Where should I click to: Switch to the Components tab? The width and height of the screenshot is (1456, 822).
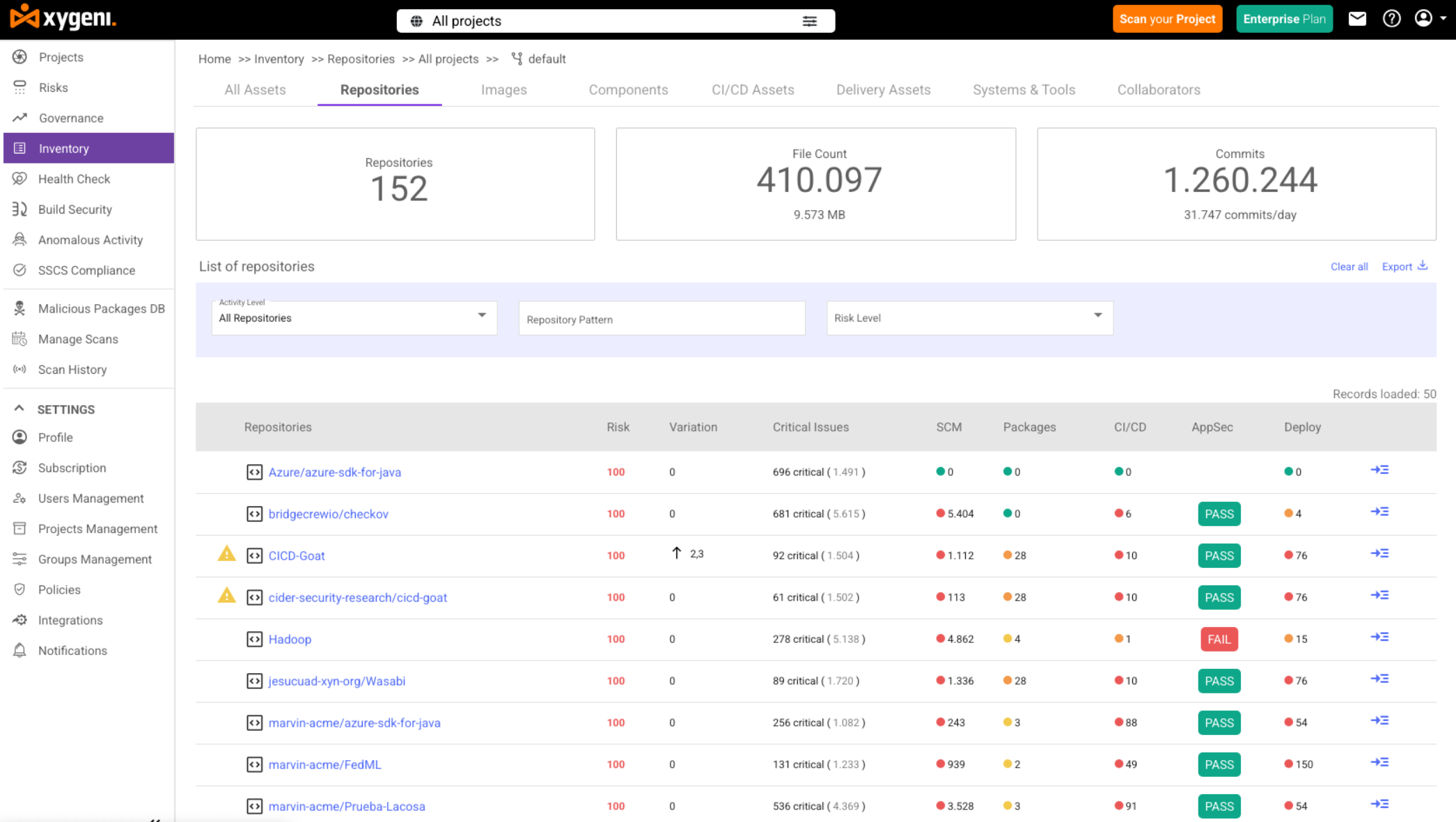(628, 90)
